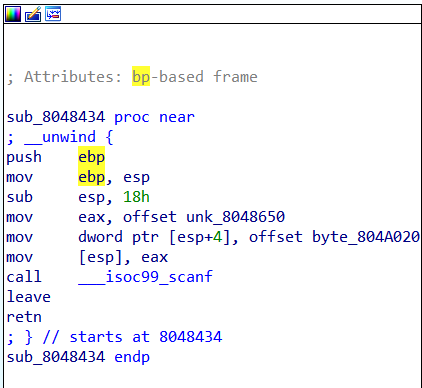Screen dimensions: 422x388
Task: Click 'dword ptr' in mov instruction
Action: point(119,237)
